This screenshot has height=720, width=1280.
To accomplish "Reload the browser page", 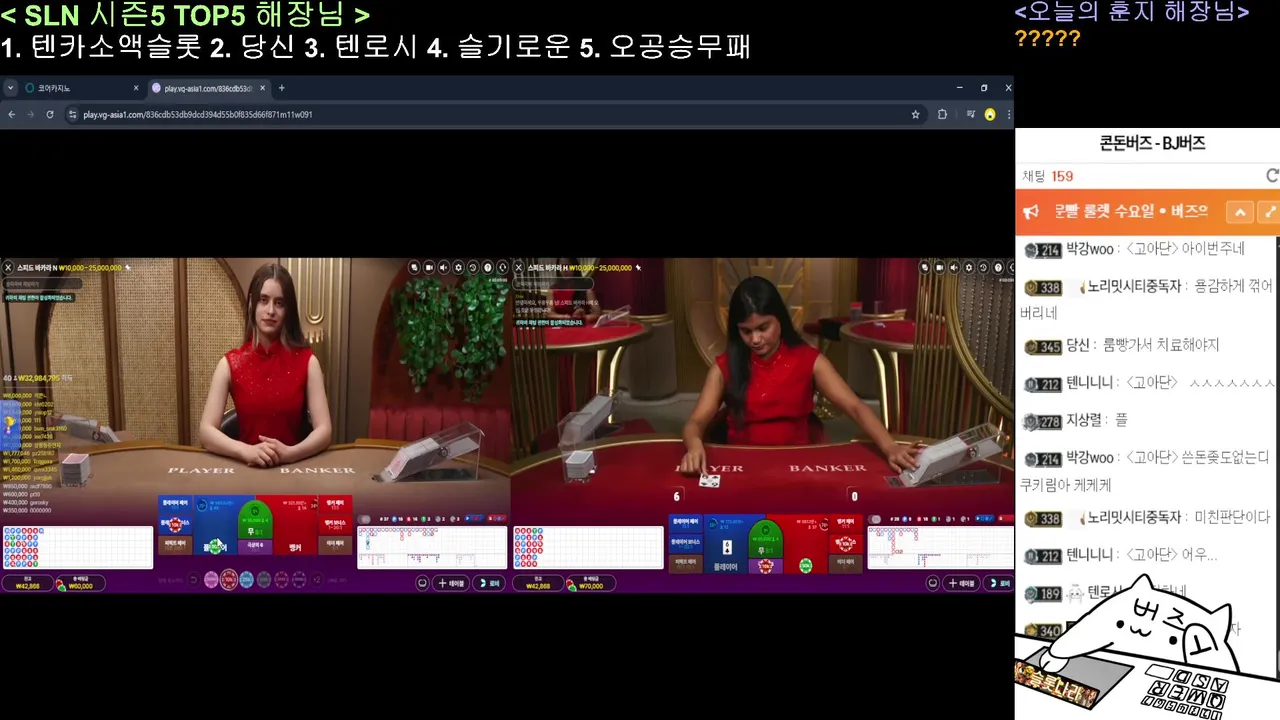I will [x=50, y=115].
